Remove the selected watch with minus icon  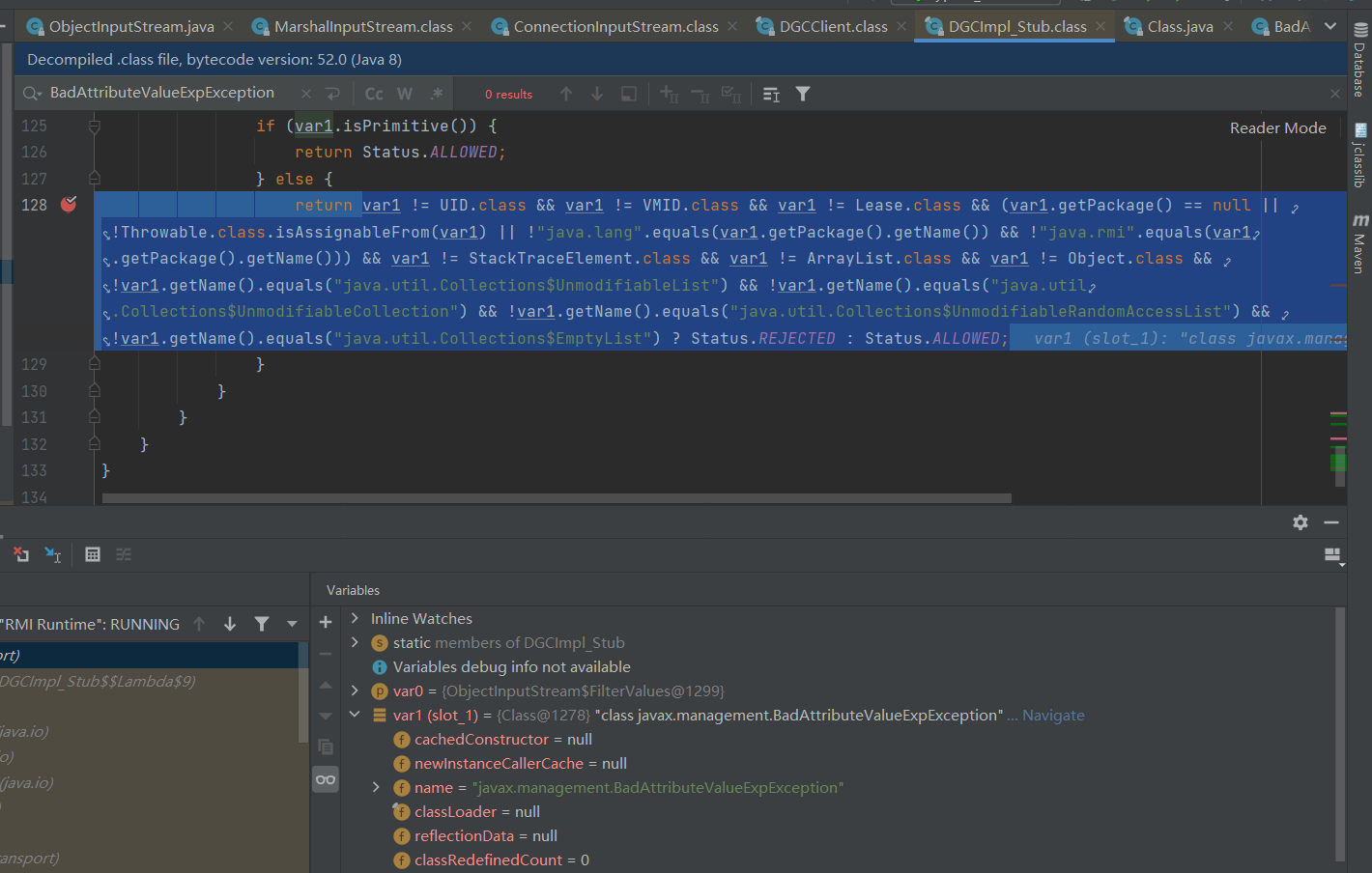pos(326,654)
